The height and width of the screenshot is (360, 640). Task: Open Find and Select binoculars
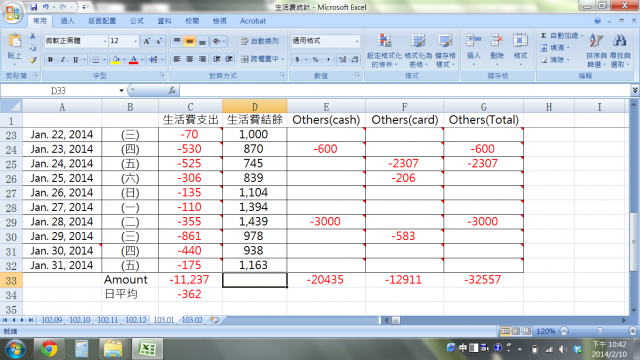point(620,50)
